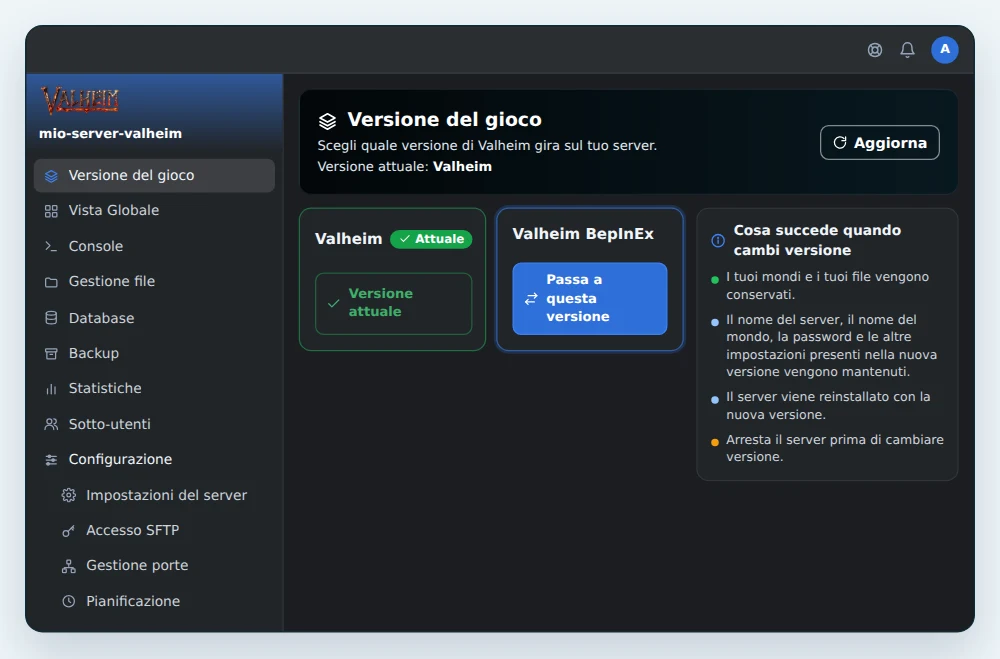Click the archive box icon for Backup
Screen dimensions: 1000x659
click(x=52, y=353)
